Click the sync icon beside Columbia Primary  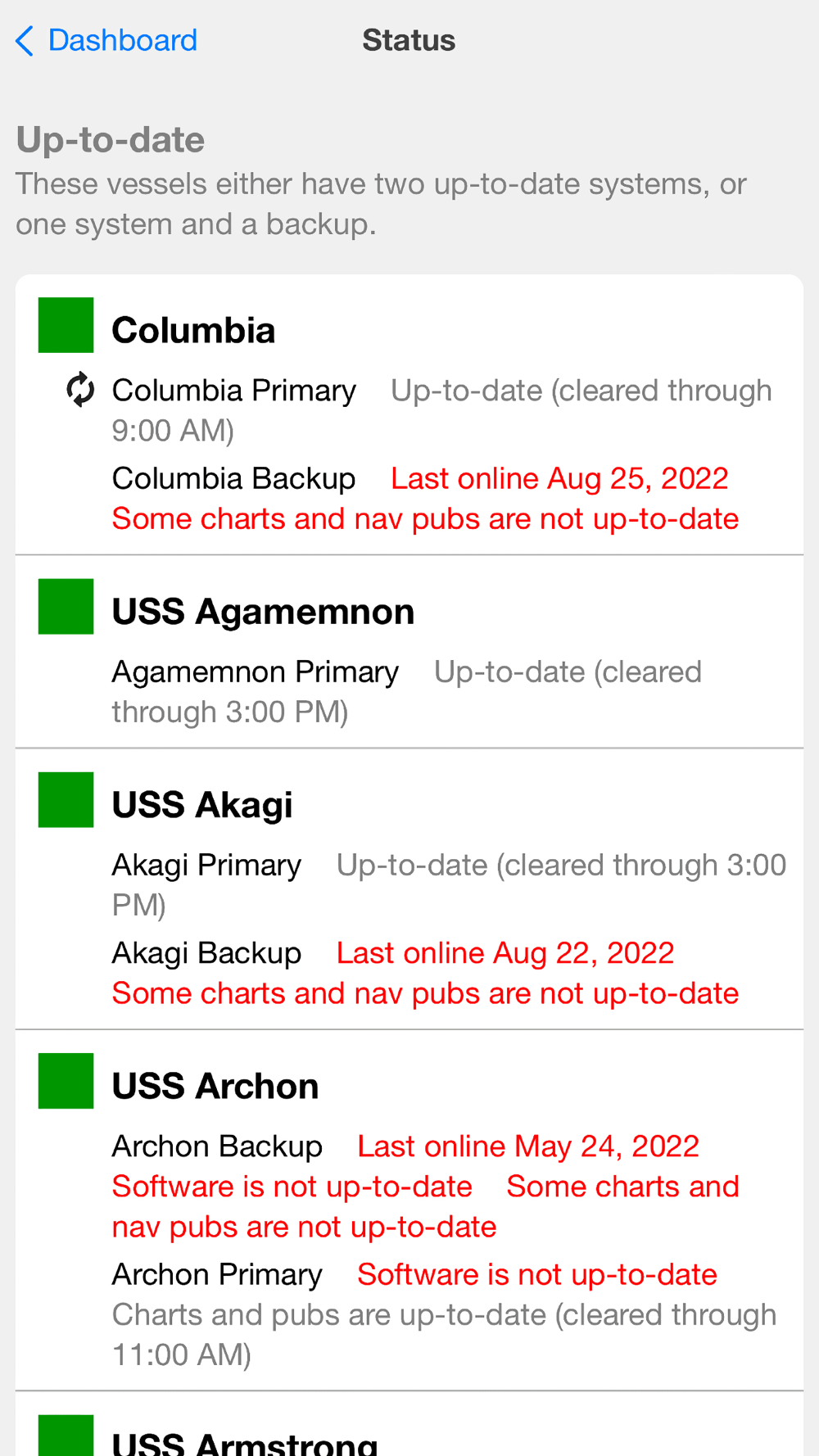pos(80,390)
